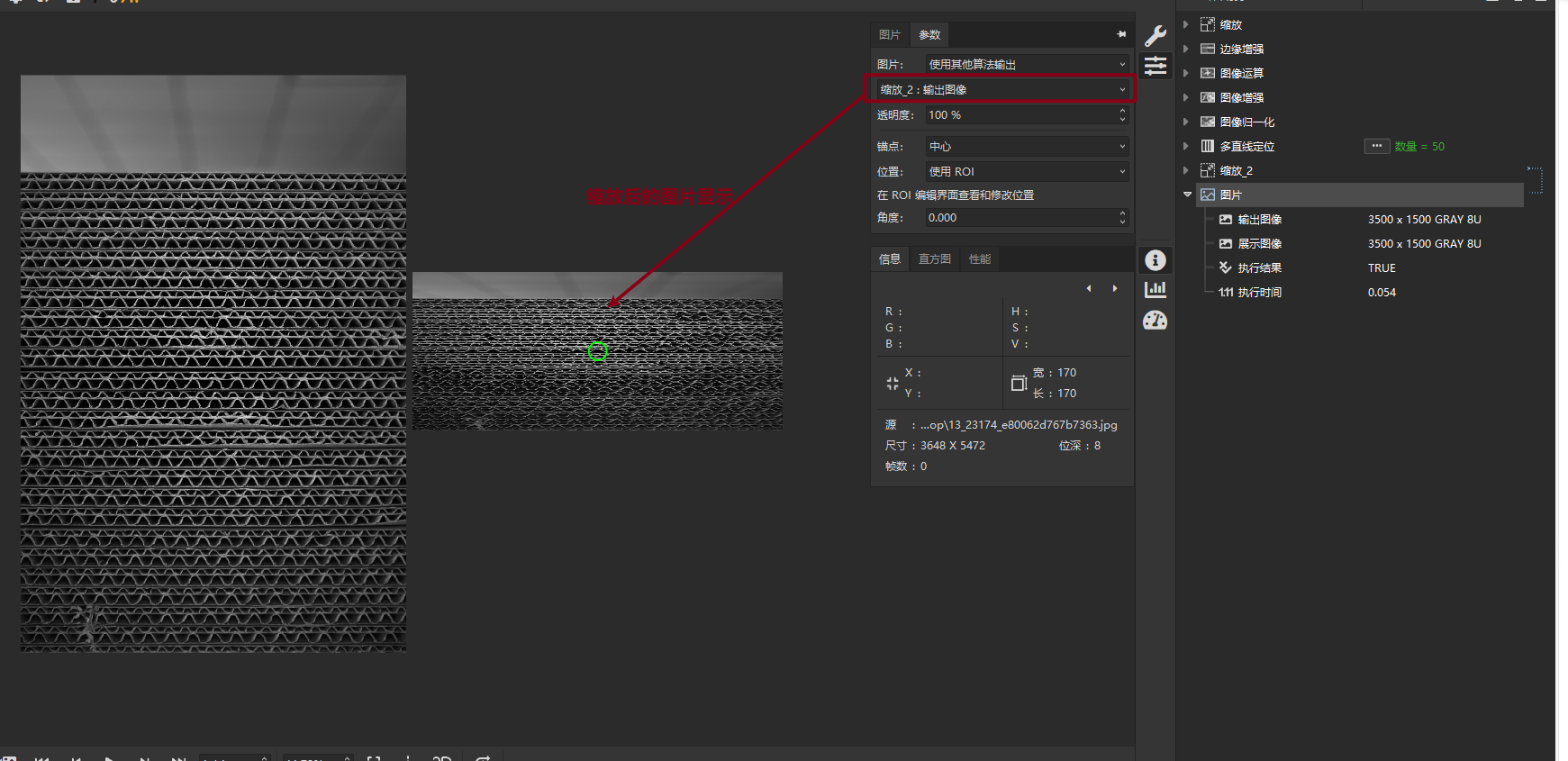Click the 透明度 100 % spinner field
Screen dimensions: 1568x761
[1020, 115]
